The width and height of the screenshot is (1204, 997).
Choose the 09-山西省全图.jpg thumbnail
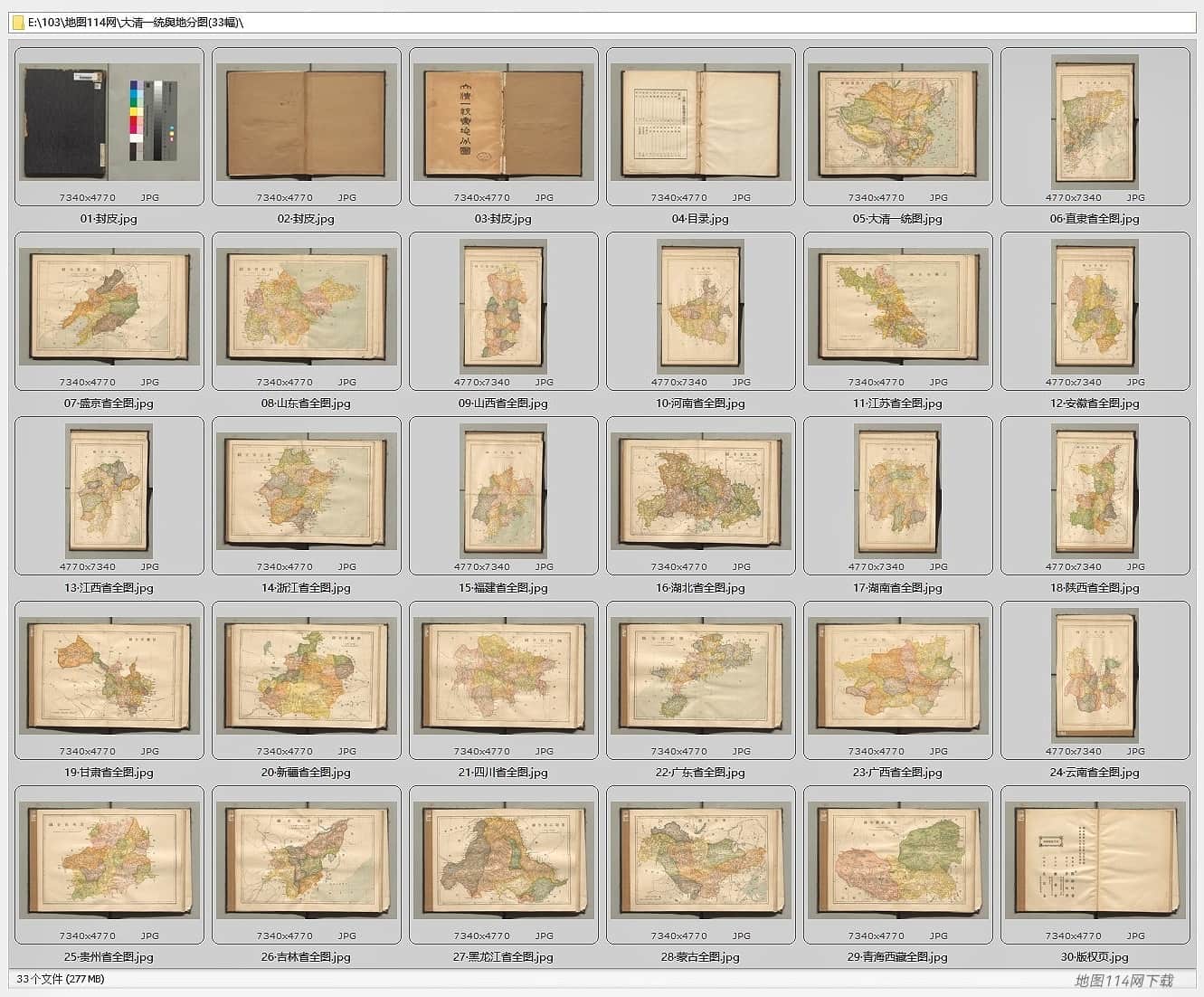pos(504,311)
